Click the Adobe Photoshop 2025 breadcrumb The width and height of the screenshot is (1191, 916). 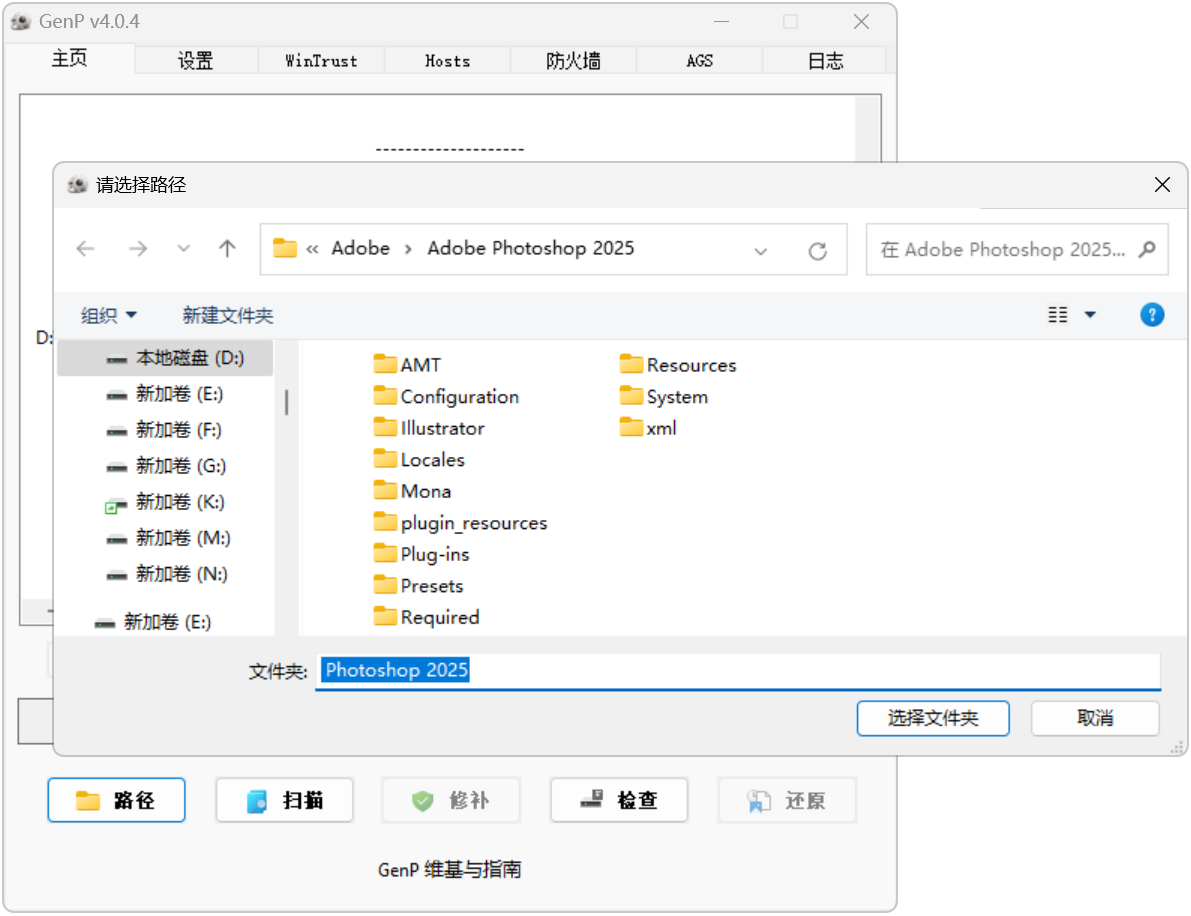coord(530,248)
